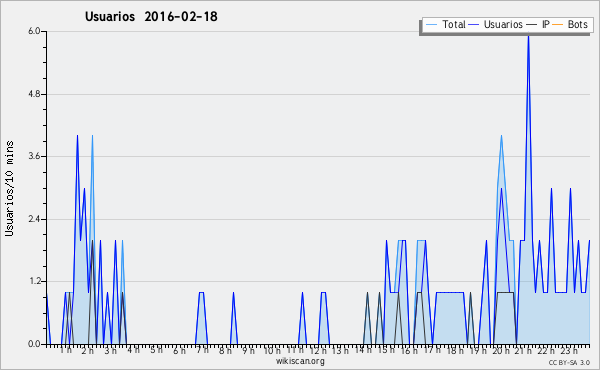Click the '2.4' y-axis value
Viewport: 600px width, 370px height.
tap(34, 219)
